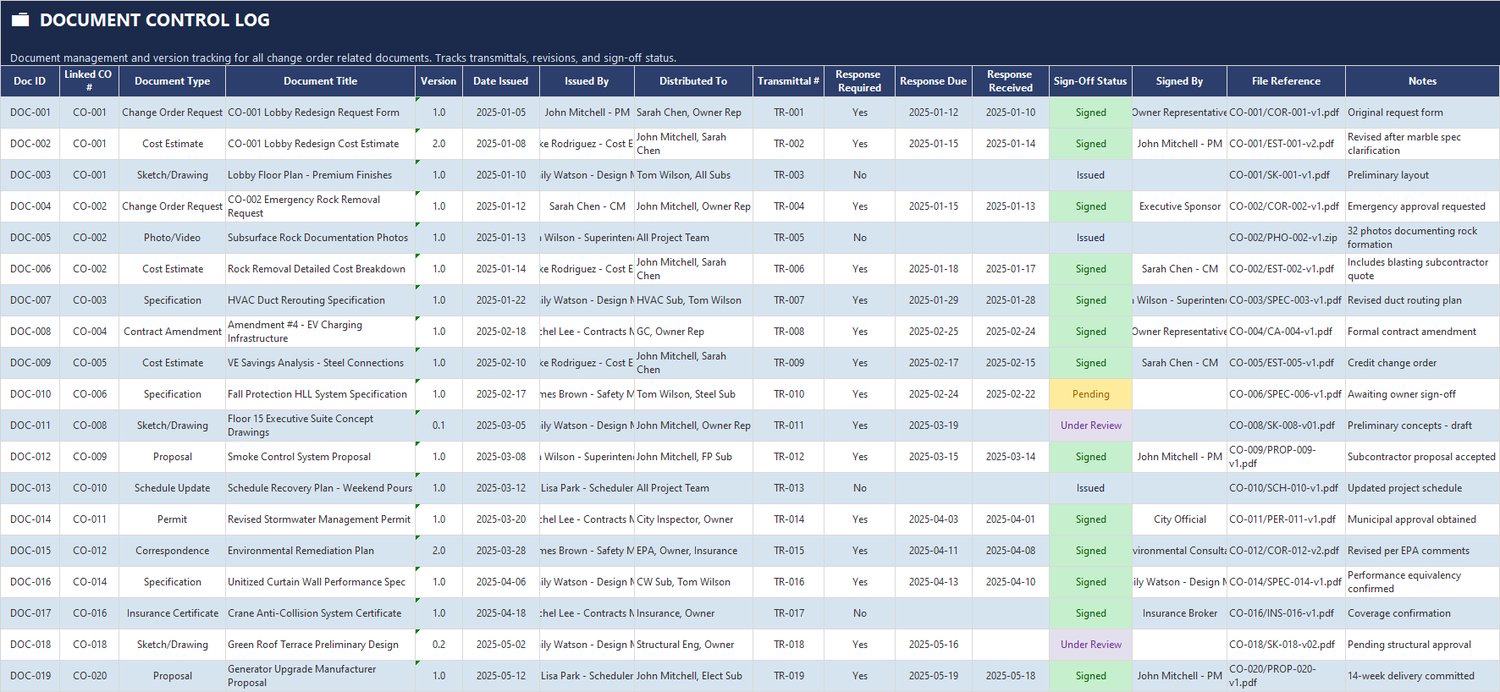Screen dimensions: 1500x692
Task: Click response due date 2025-05-16
Action: coord(933,644)
